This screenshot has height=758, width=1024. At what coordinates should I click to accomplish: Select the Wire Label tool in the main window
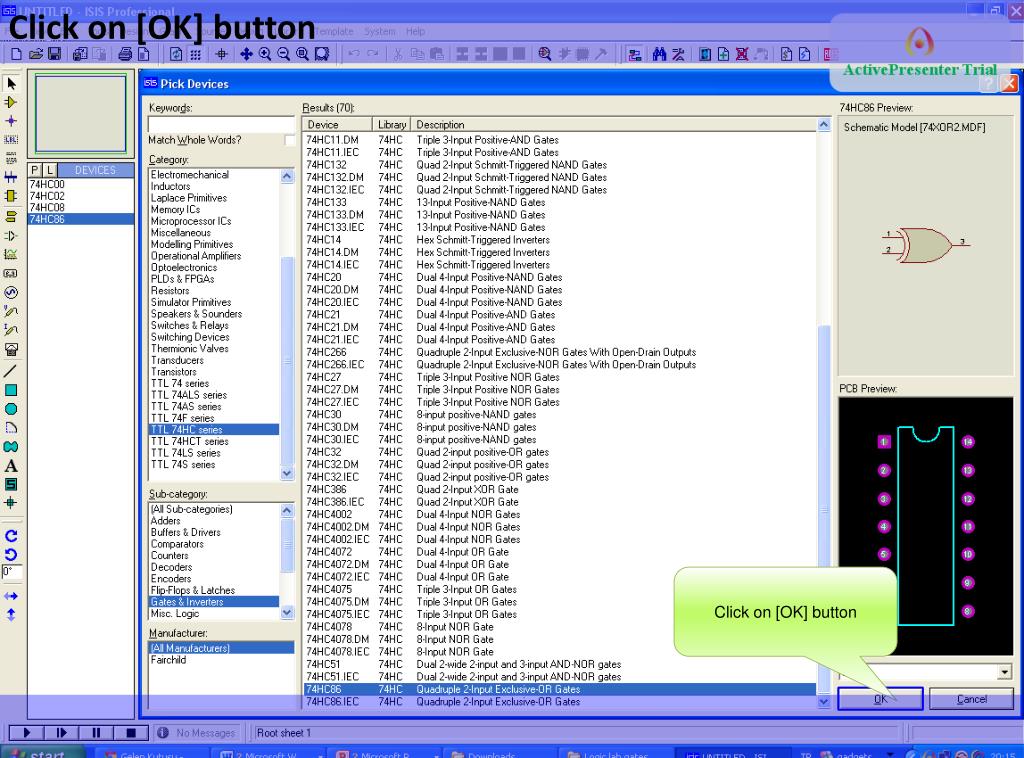11,139
